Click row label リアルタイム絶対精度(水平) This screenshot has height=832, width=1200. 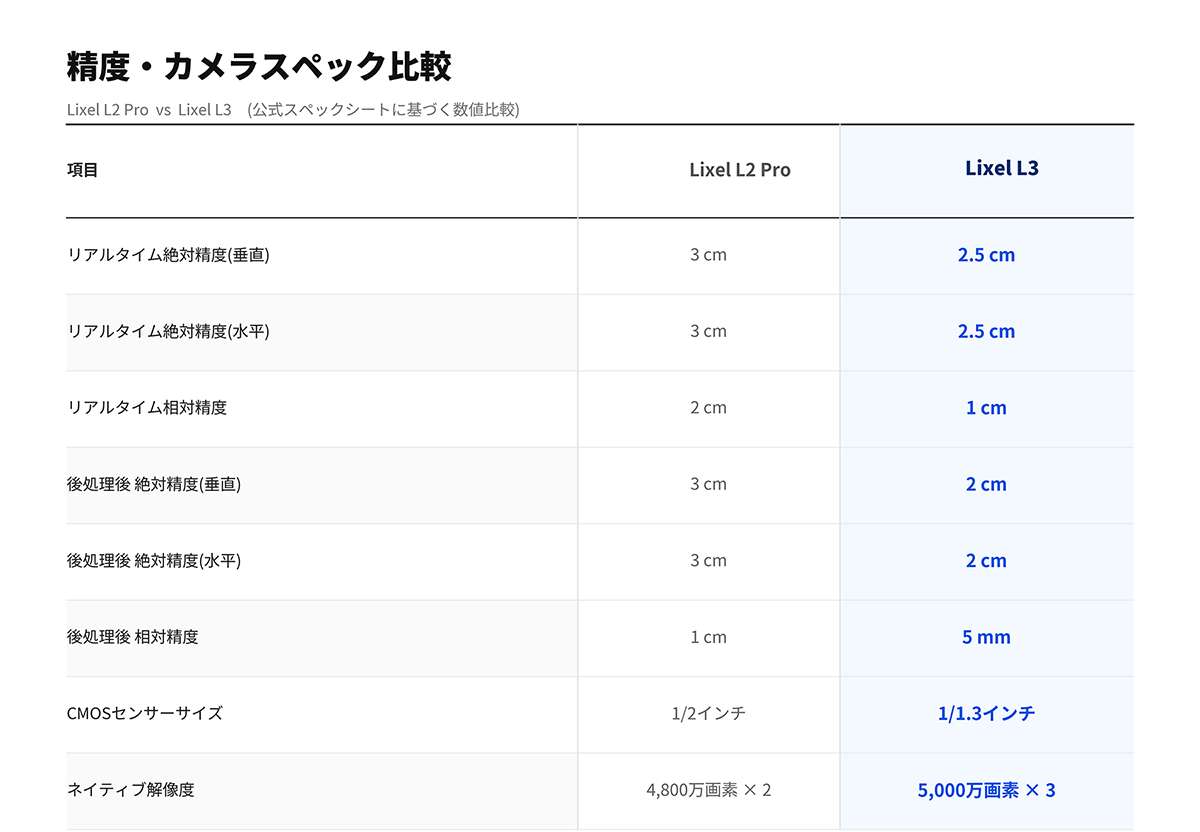(x=168, y=331)
